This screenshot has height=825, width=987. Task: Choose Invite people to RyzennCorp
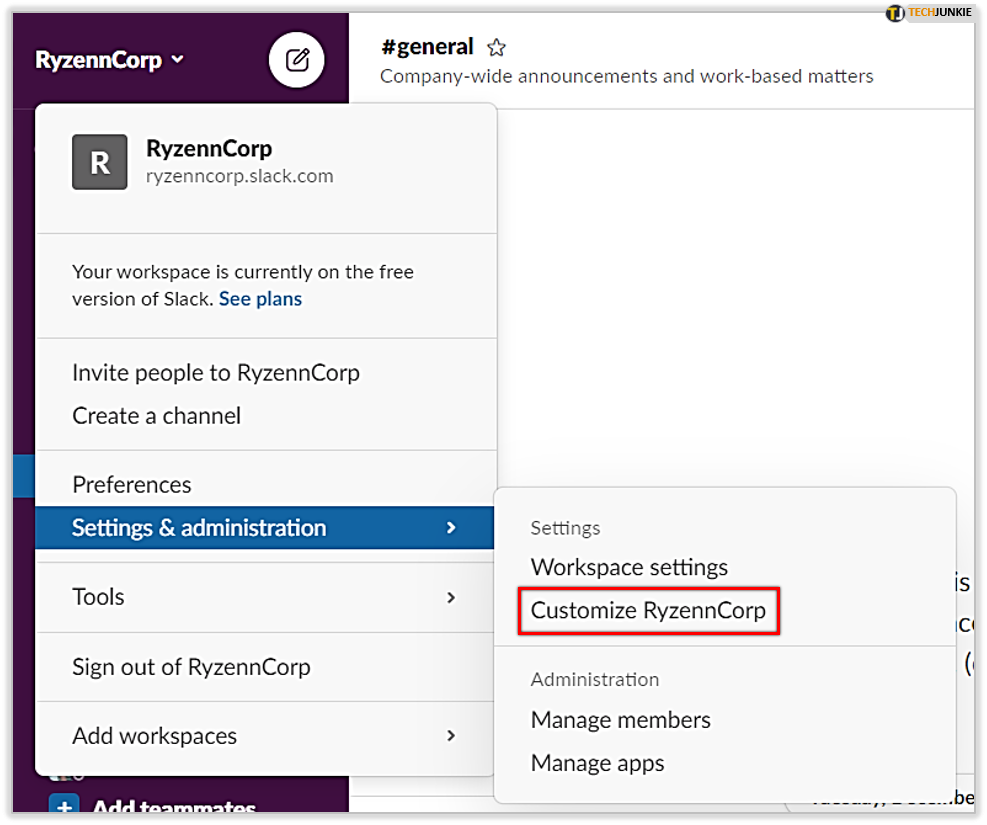(x=216, y=372)
